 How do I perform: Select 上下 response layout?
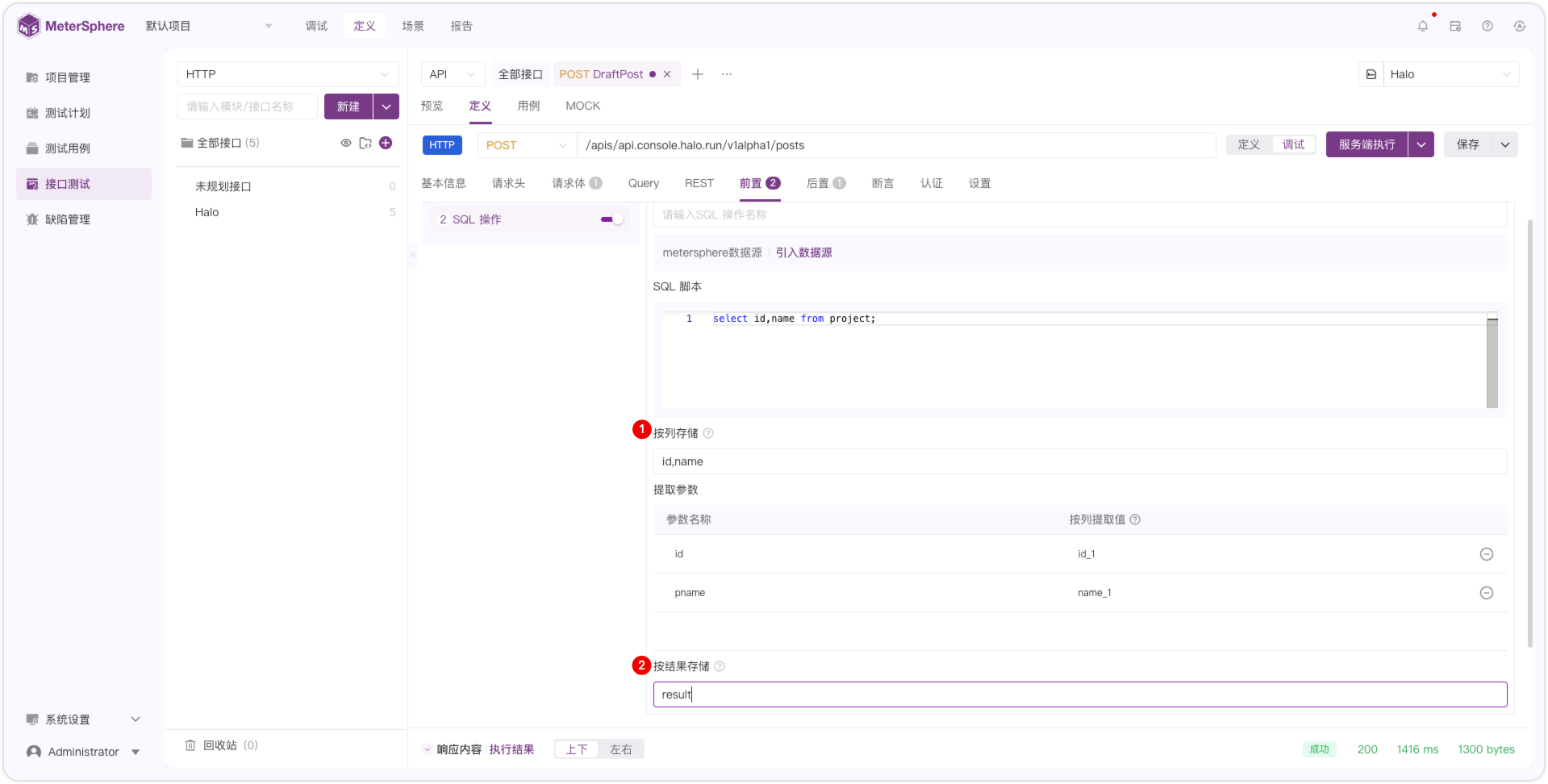(577, 749)
